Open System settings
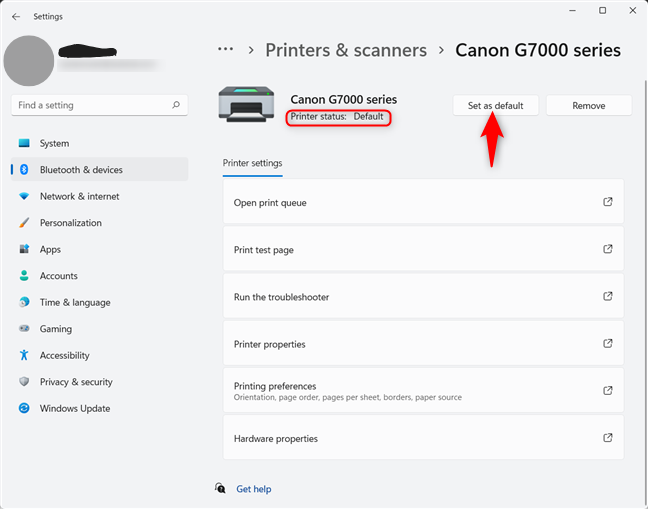 pyautogui.click(x=100, y=143)
